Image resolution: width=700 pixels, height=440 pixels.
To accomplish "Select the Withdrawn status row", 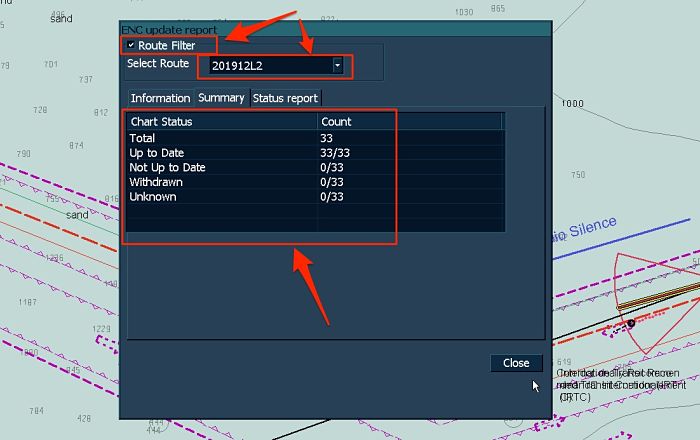I will click(x=220, y=183).
